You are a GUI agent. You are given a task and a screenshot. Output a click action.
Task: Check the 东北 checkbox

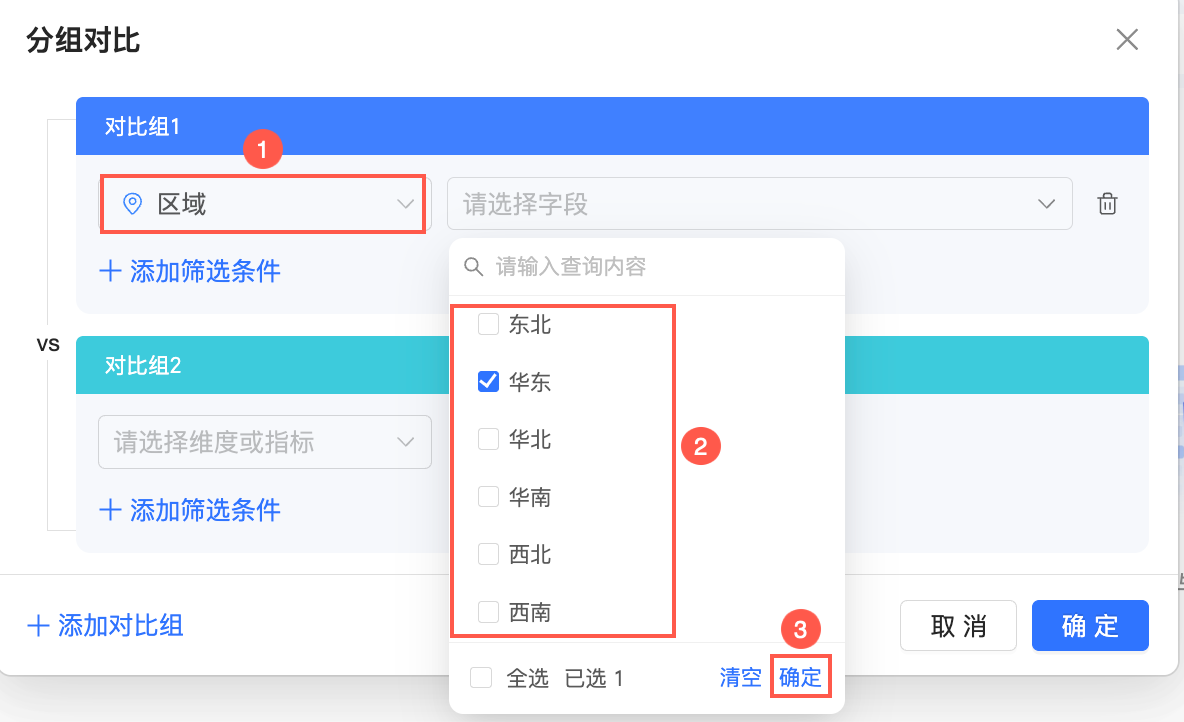click(x=488, y=324)
